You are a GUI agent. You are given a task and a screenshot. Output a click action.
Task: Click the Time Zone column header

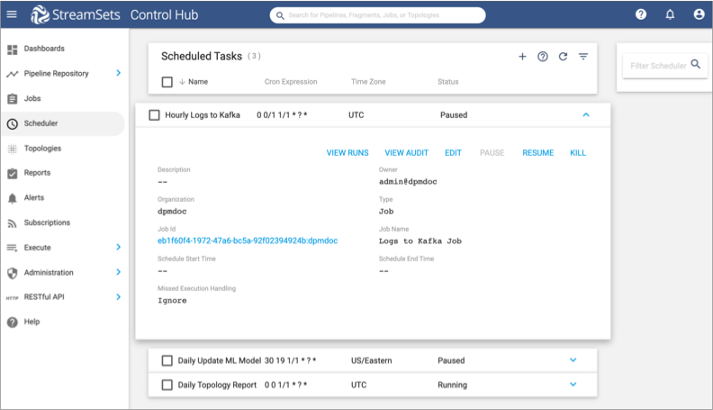[368, 82]
